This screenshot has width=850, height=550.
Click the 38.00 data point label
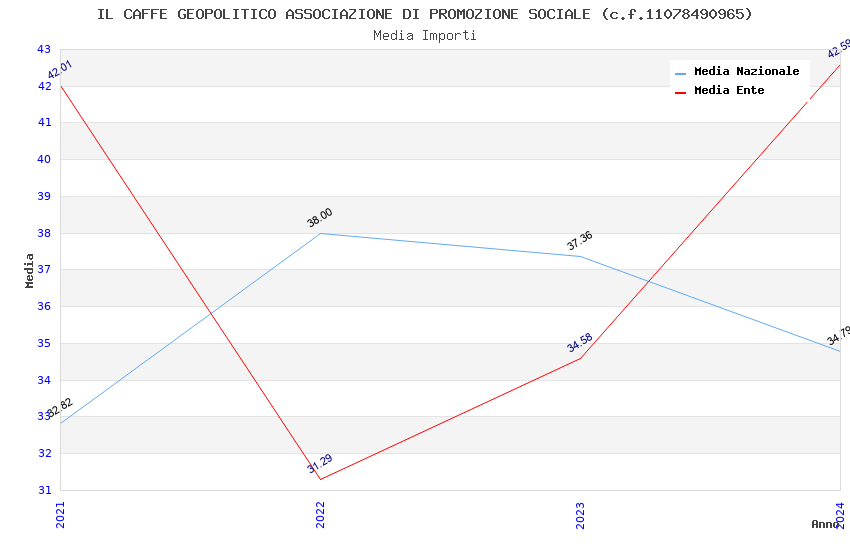(x=320, y=218)
